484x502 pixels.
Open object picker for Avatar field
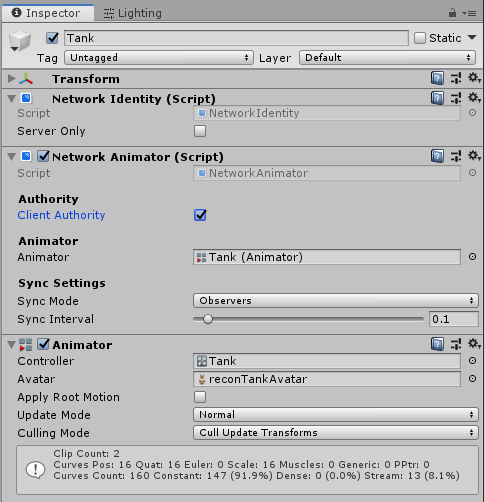[x=472, y=379]
